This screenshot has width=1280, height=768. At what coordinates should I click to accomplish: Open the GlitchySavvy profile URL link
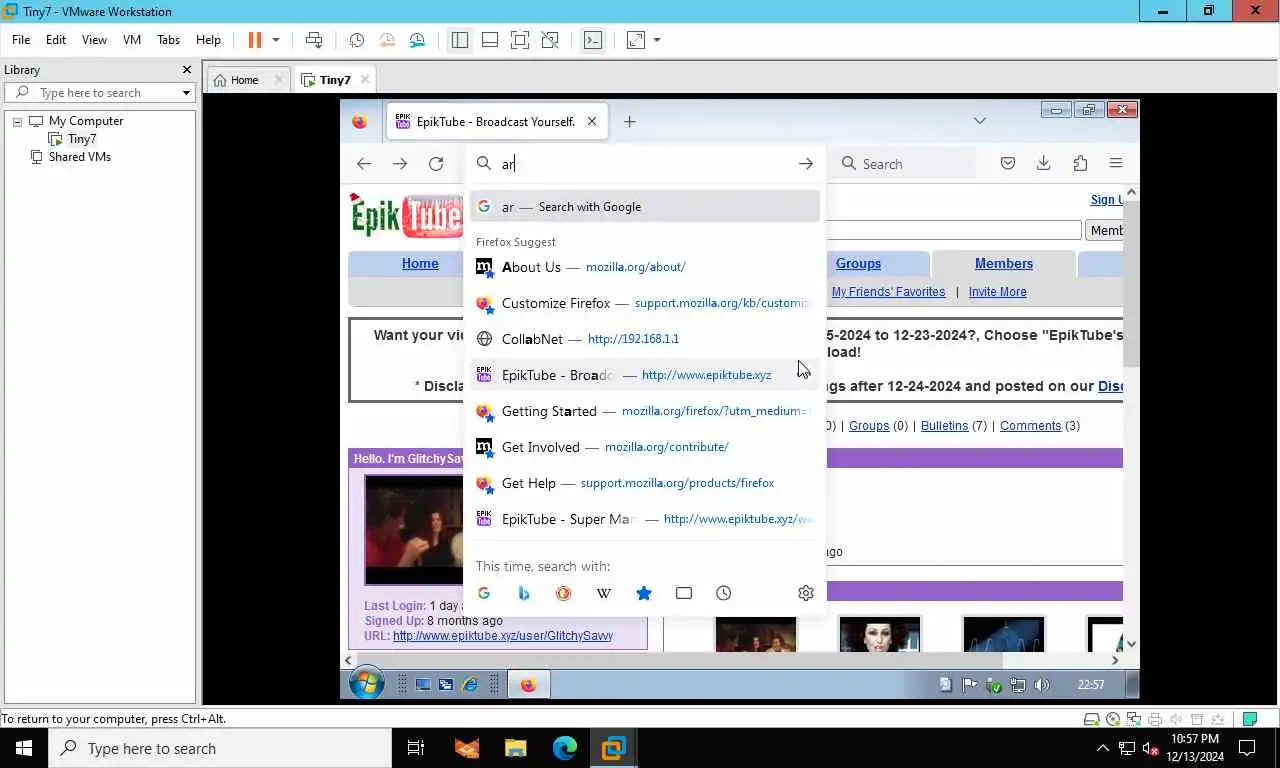(503, 636)
